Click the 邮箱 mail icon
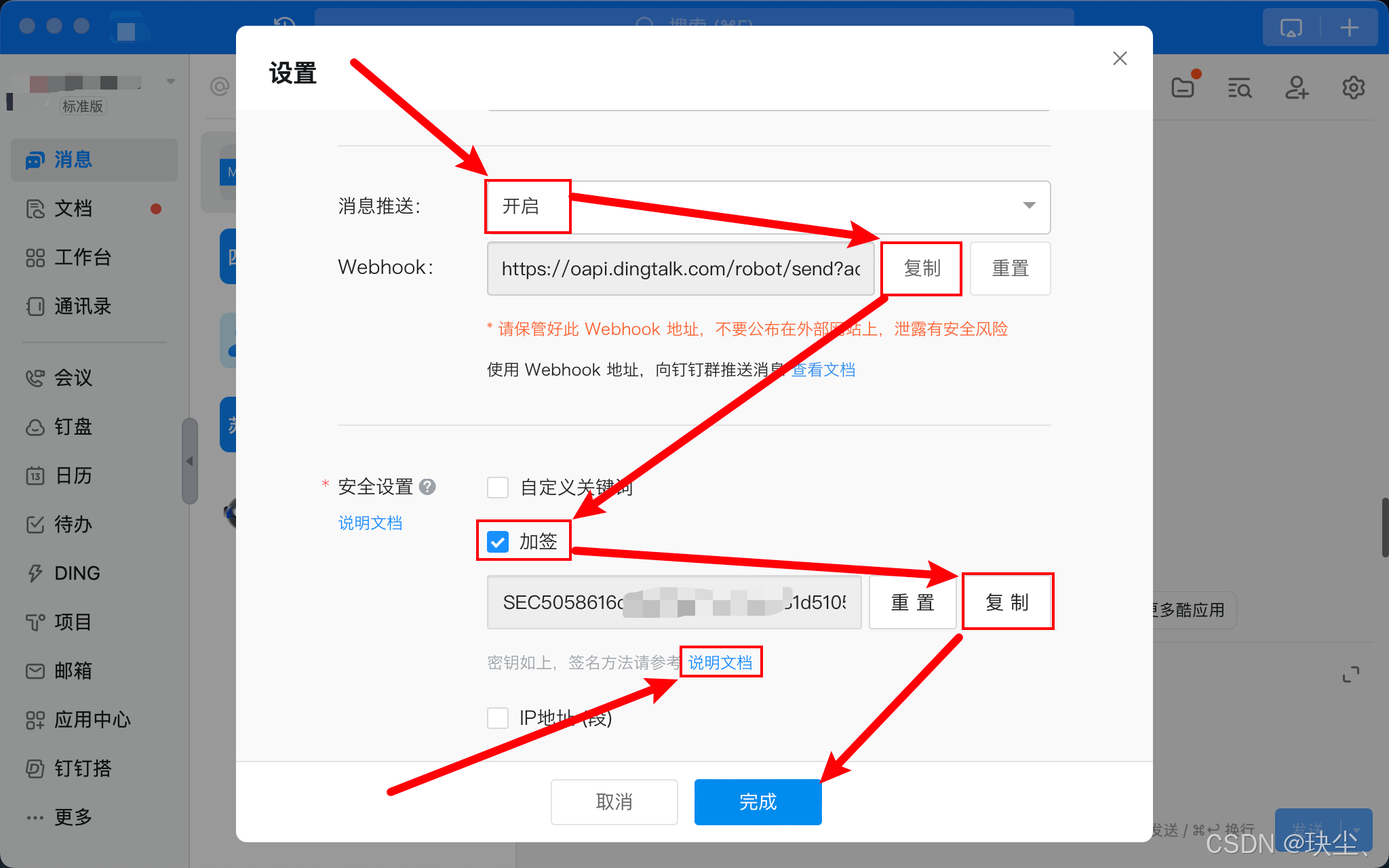Screen dimensions: 1389x868 tap(35, 671)
